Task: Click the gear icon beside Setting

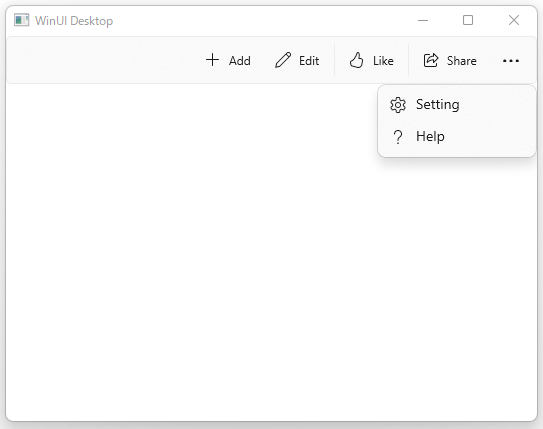Action: click(x=398, y=105)
